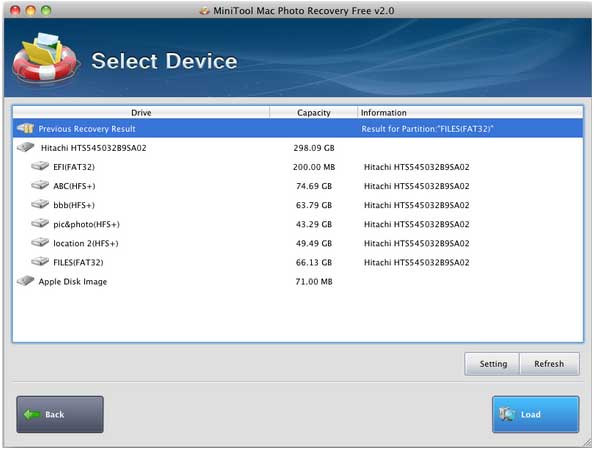Click the small title bar app icon
The image size is (596, 451).
point(204,11)
